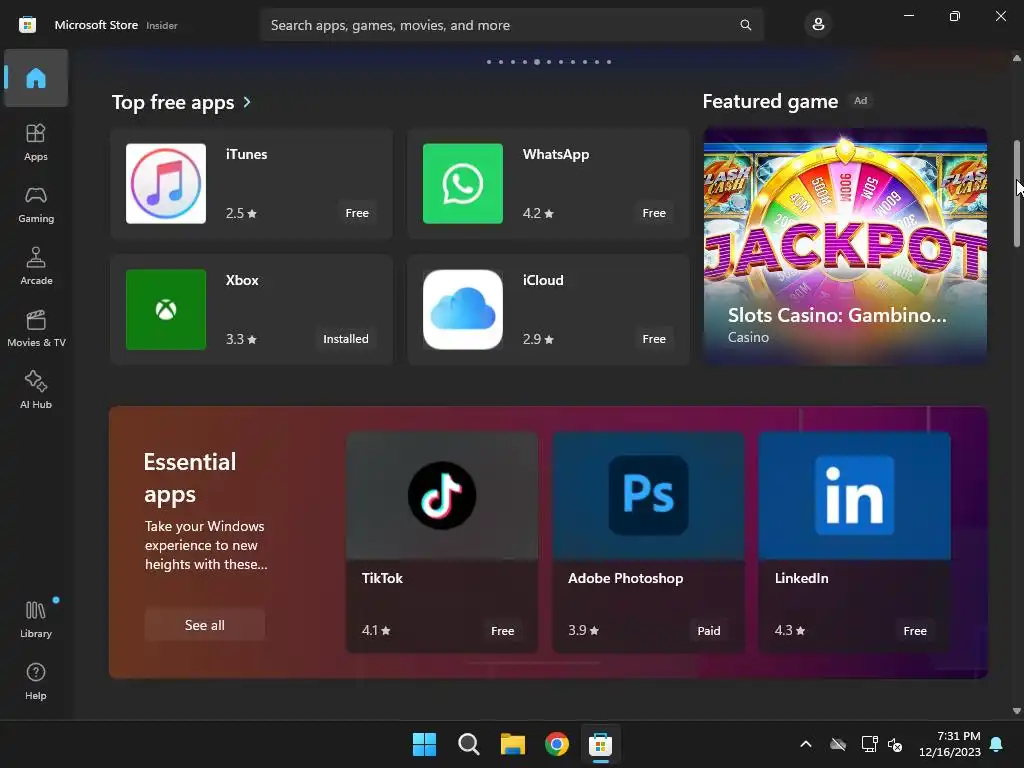Screen dimensions: 1024x768
Task: Open File Explorer from the taskbar
Action: coord(513,744)
